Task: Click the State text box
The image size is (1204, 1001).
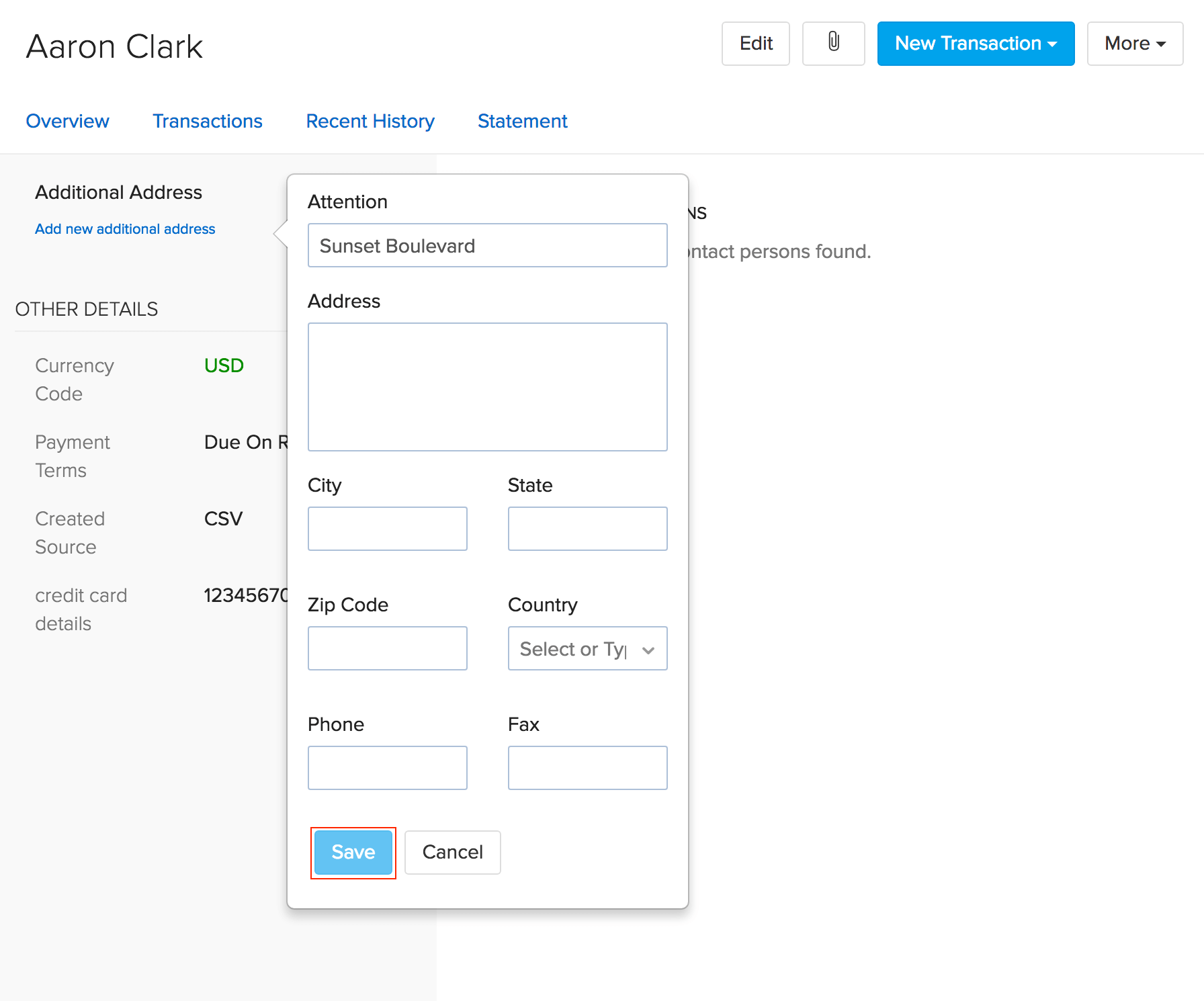Action: click(x=587, y=528)
